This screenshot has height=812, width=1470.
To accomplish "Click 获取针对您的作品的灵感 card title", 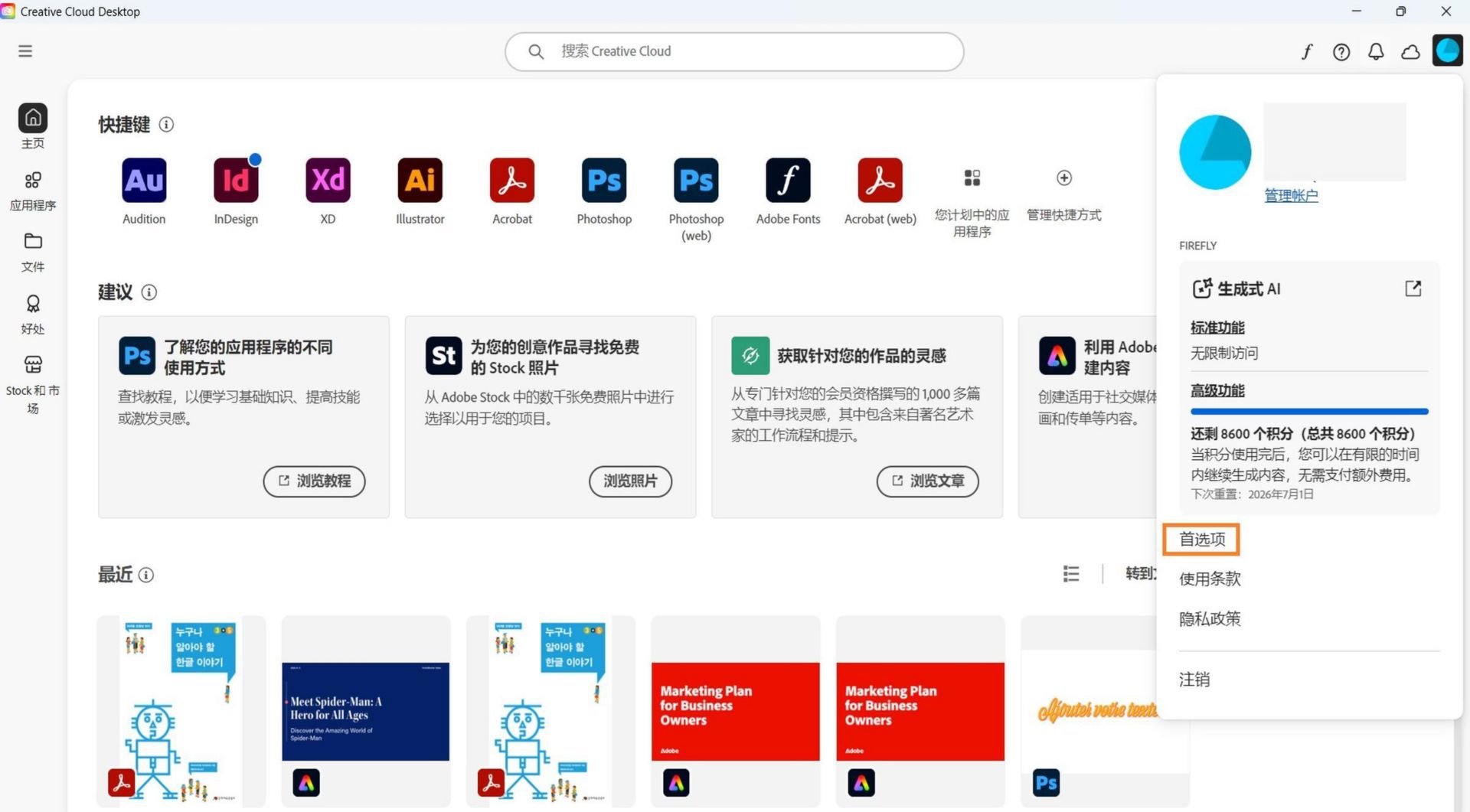I will tap(861, 356).
